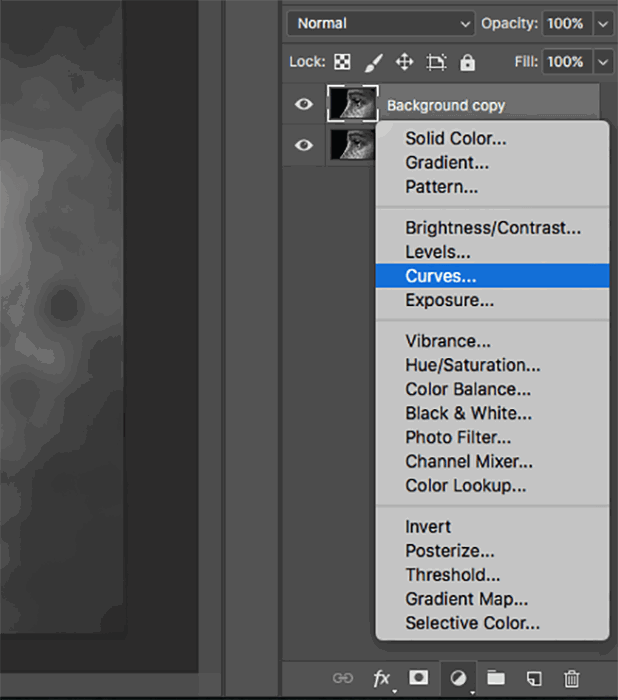Screen dimensions: 618x700
Task: Lock position move icon
Action: click(405, 62)
